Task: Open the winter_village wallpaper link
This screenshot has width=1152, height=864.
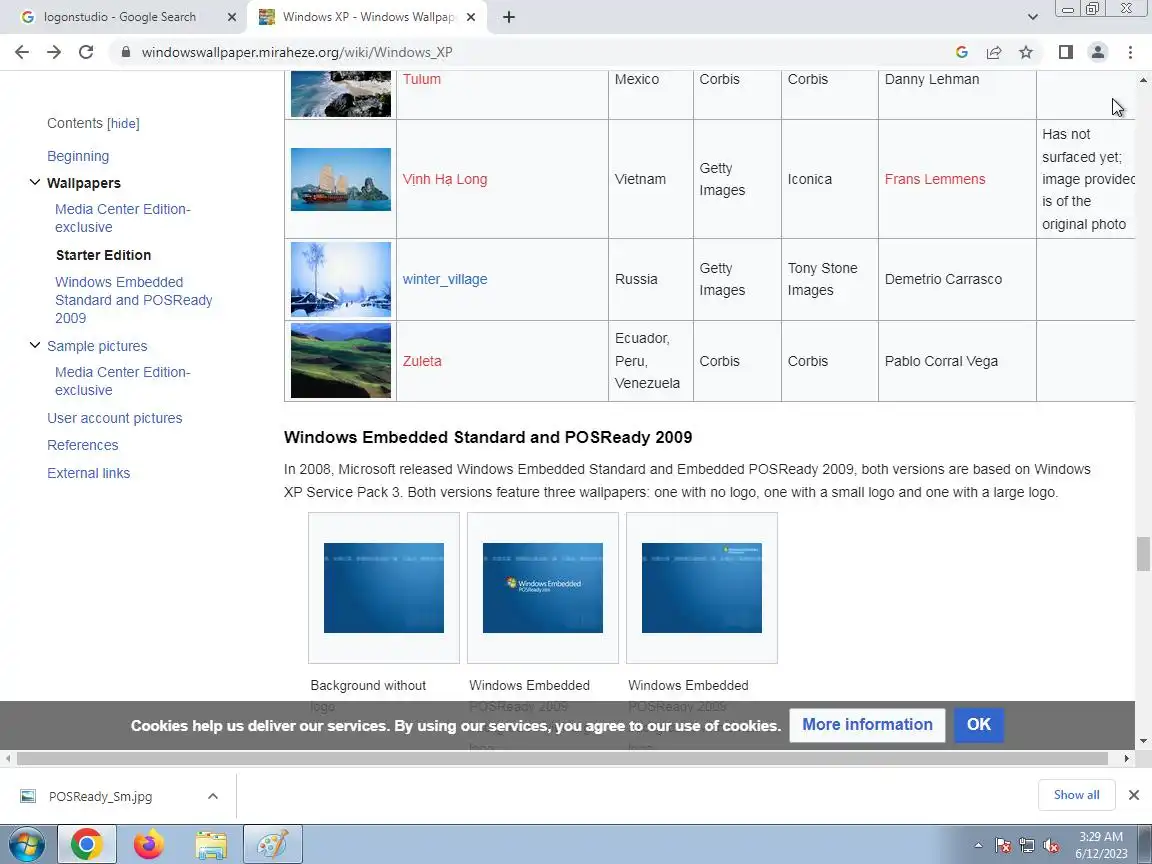Action: (x=444, y=279)
